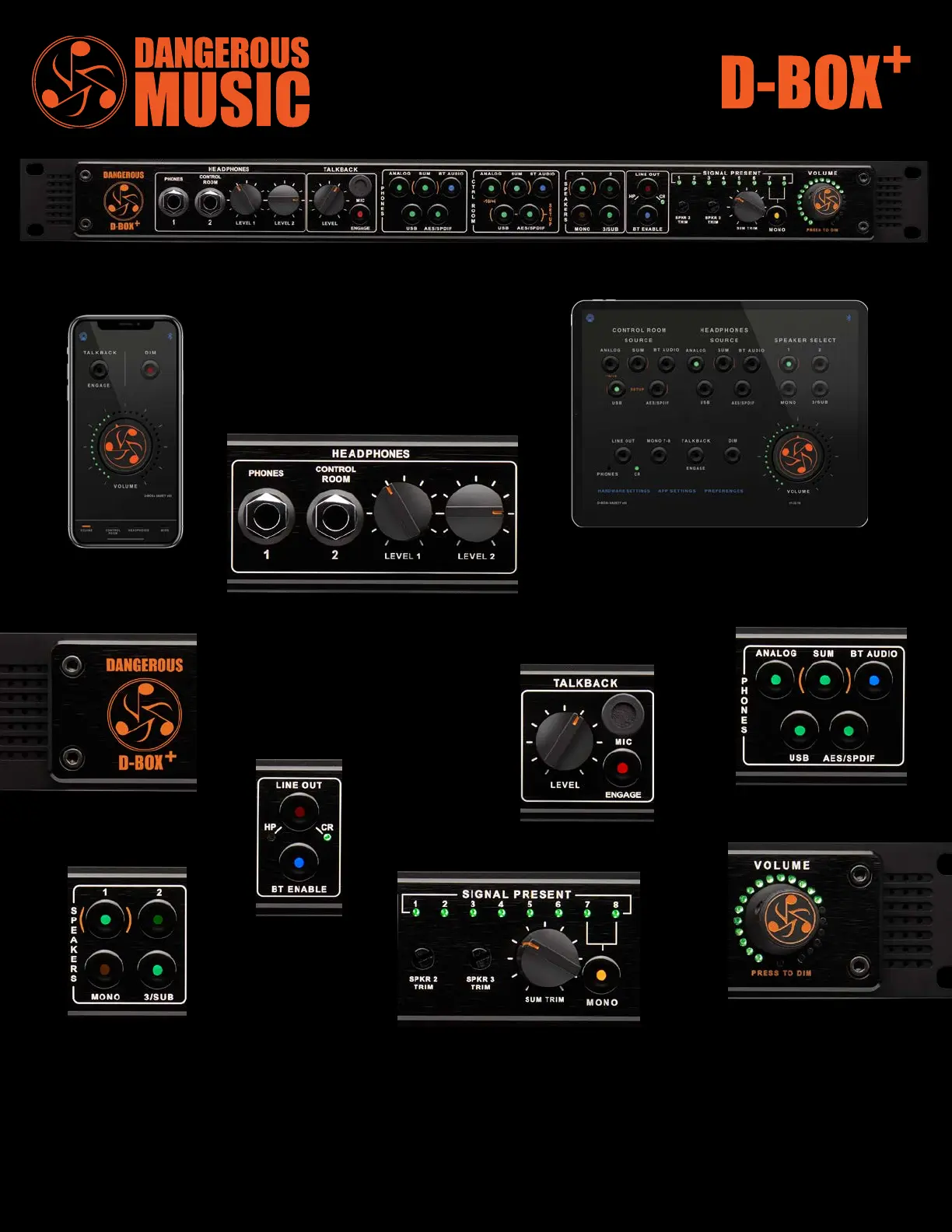Click the orange D-BOX+ title logo at top right
This screenshot has height=1232, width=952.
tap(814, 80)
